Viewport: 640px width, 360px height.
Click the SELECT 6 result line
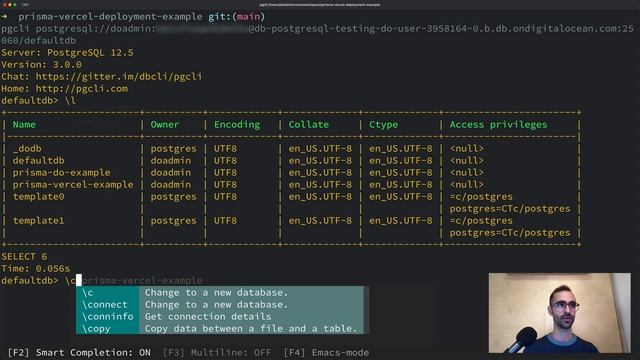[x=24, y=256]
